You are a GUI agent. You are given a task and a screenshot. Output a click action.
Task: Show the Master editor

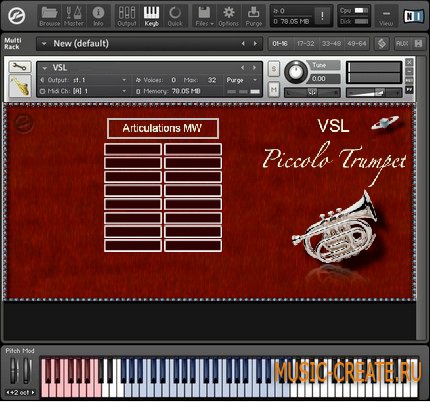74,16
